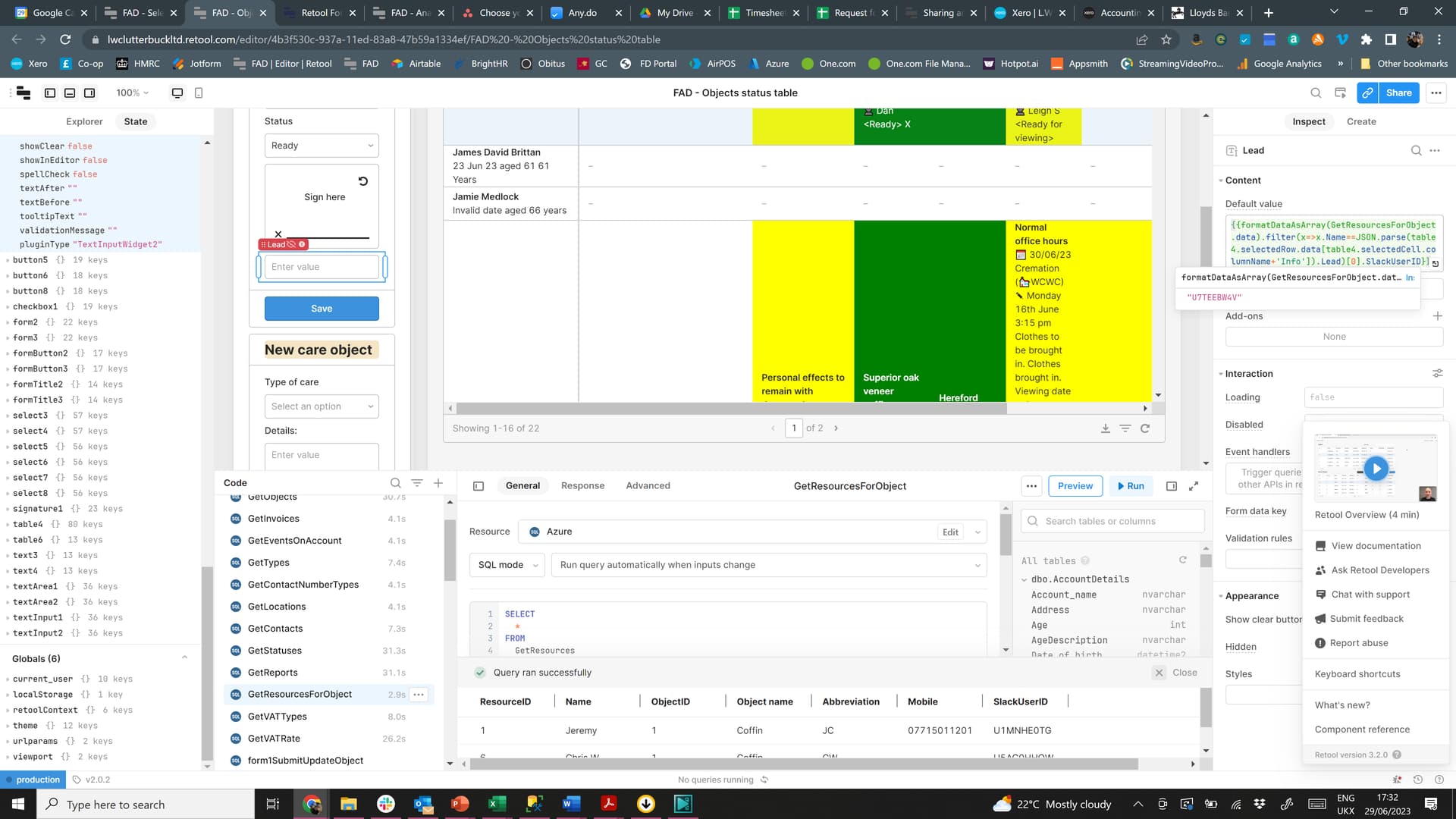Click the Run query button
The width and height of the screenshot is (1456, 819).
(1130, 486)
